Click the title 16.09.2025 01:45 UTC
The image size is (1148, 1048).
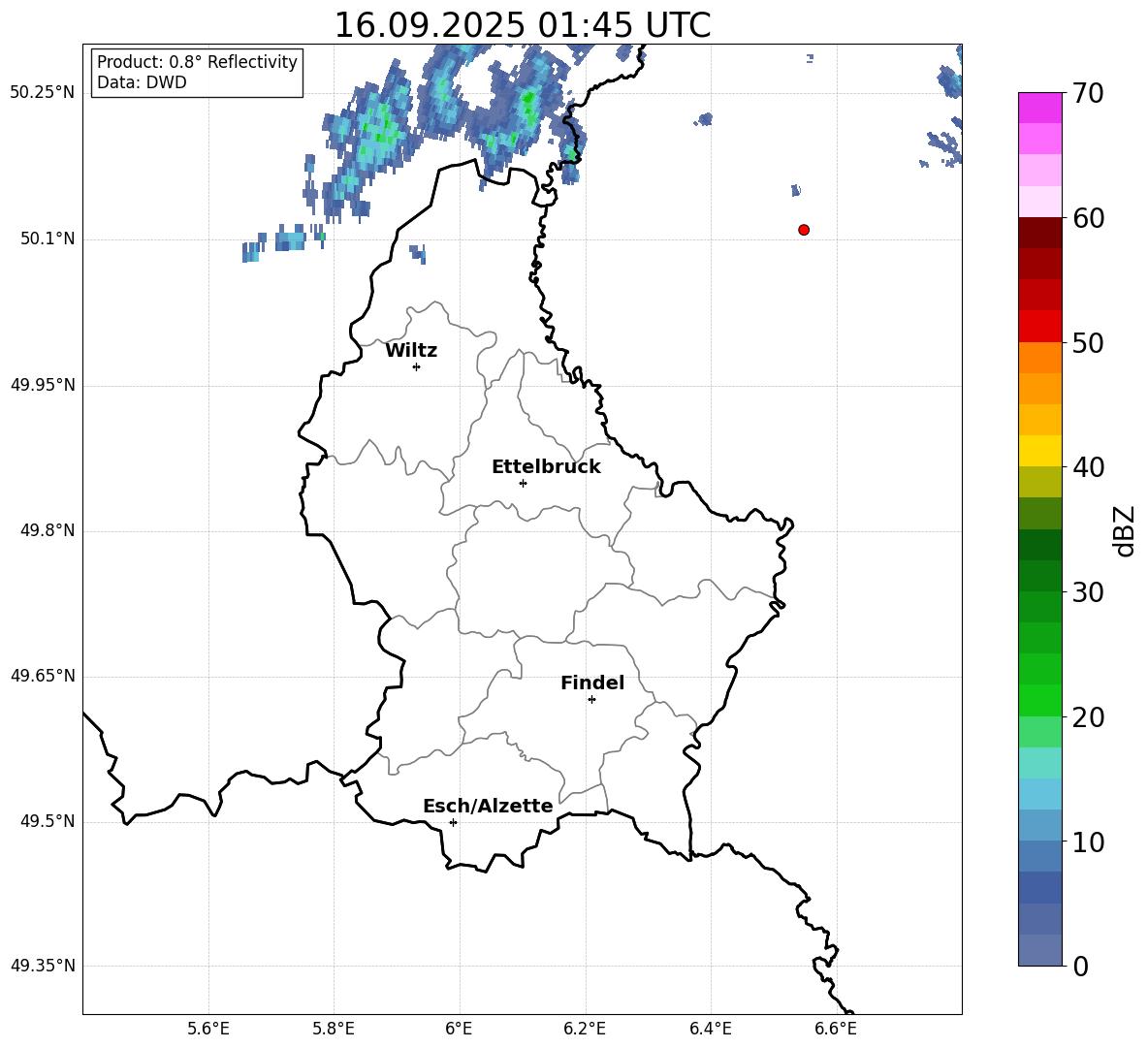[522, 25]
